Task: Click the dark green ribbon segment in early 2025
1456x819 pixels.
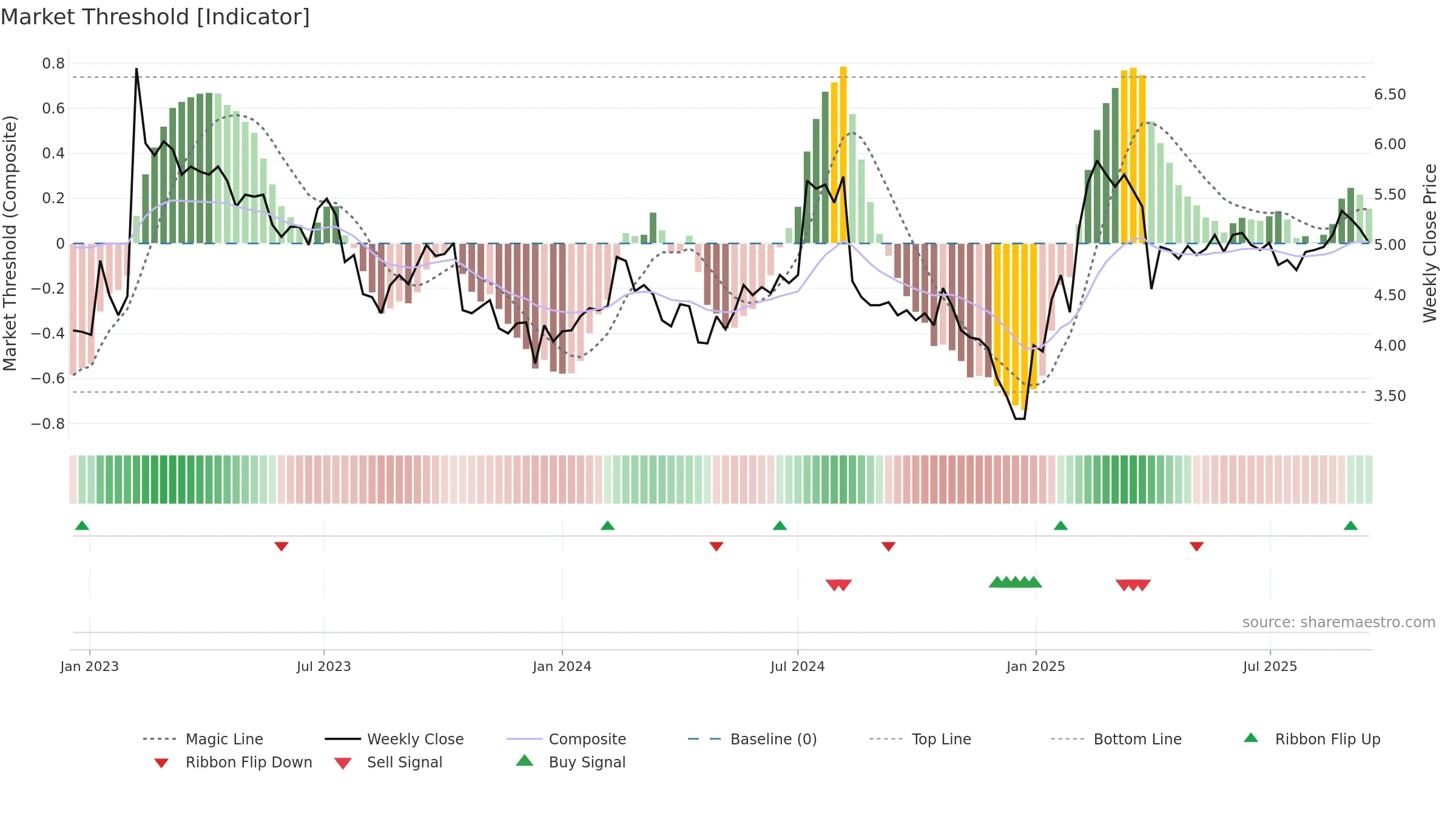Action: pos(1133,479)
